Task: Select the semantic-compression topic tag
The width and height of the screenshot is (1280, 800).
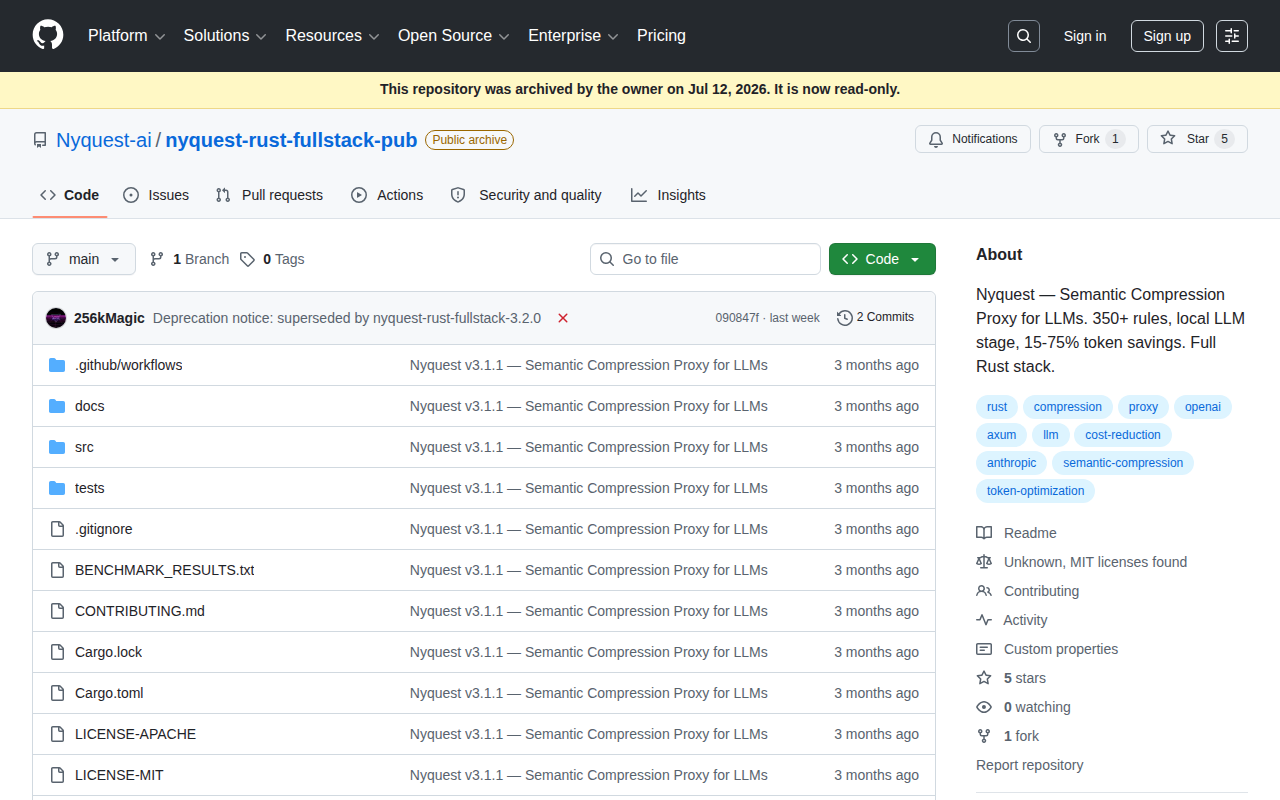Action: click(x=1123, y=463)
